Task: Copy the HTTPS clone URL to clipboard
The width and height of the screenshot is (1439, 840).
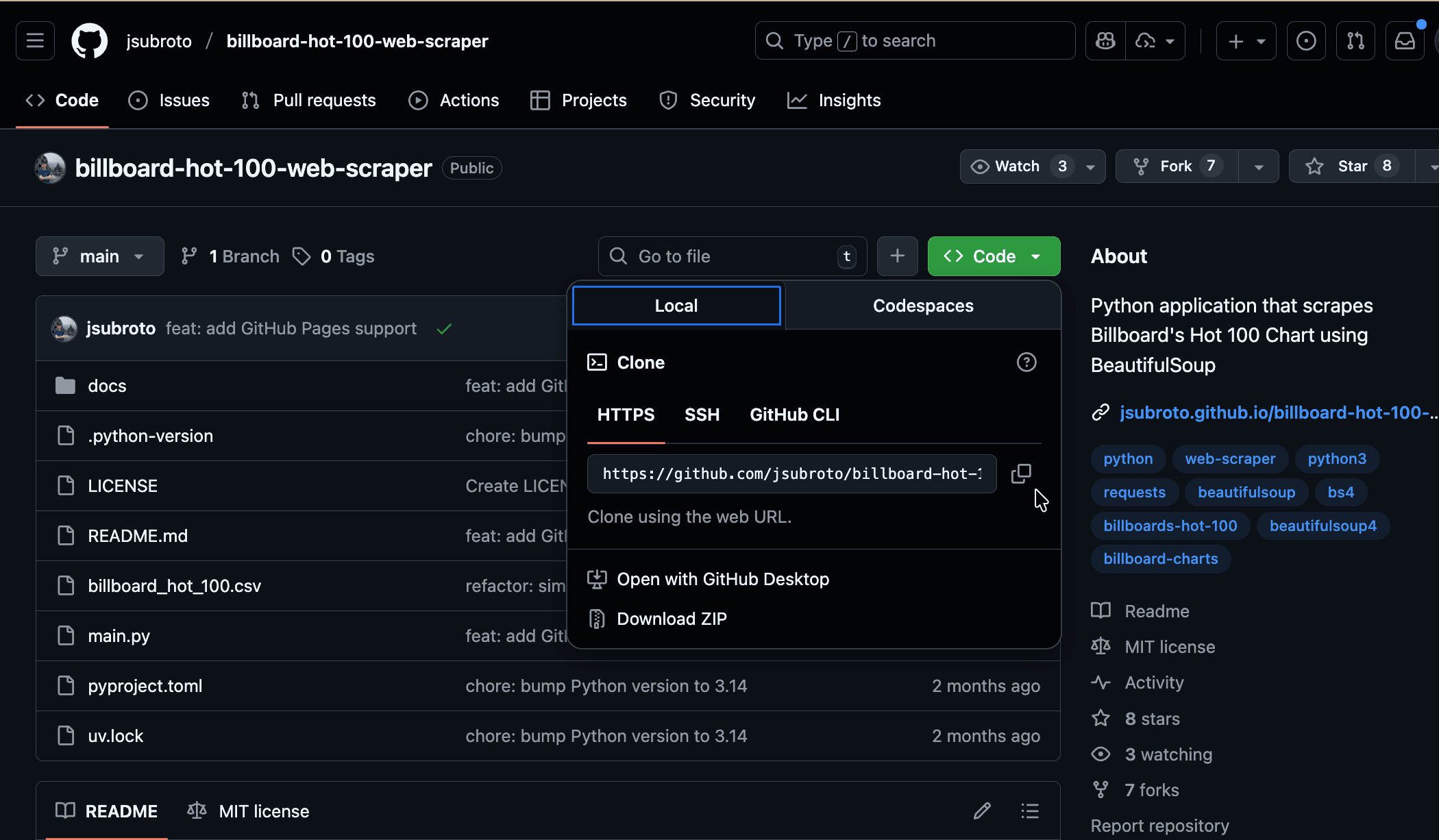Action: tap(1021, 473)
